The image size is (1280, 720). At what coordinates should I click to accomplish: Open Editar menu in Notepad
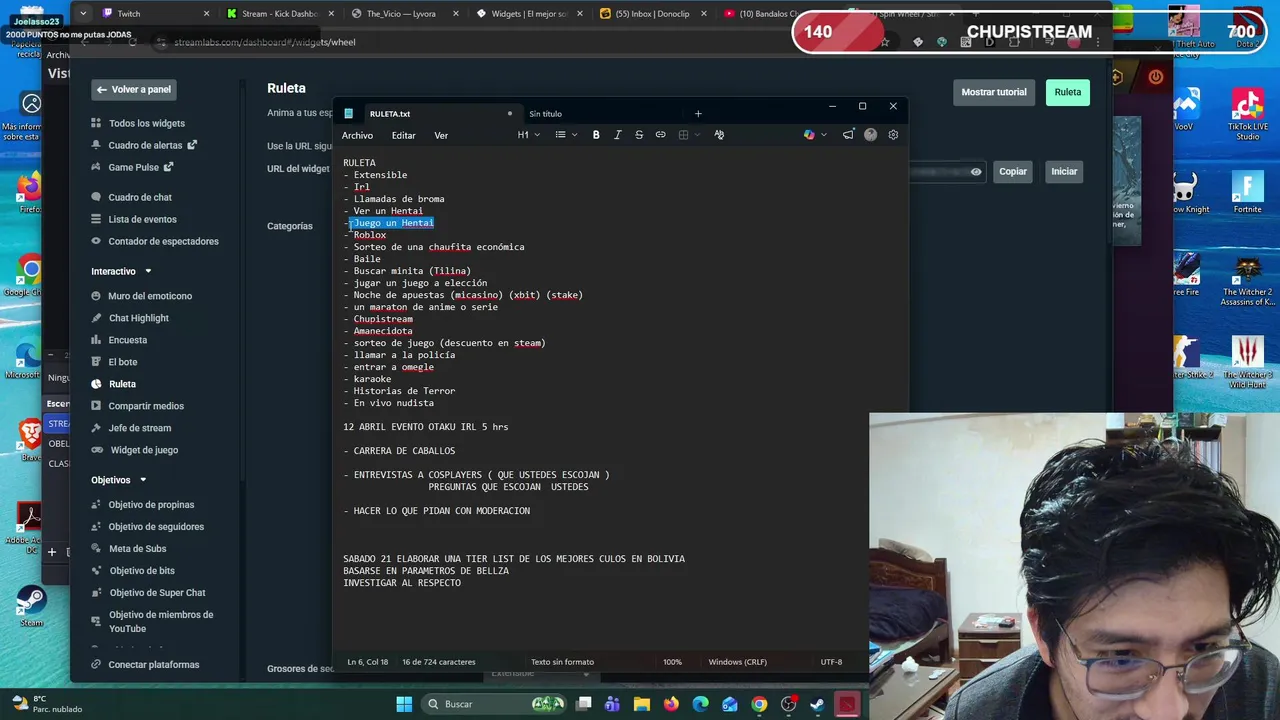point(404,135)
